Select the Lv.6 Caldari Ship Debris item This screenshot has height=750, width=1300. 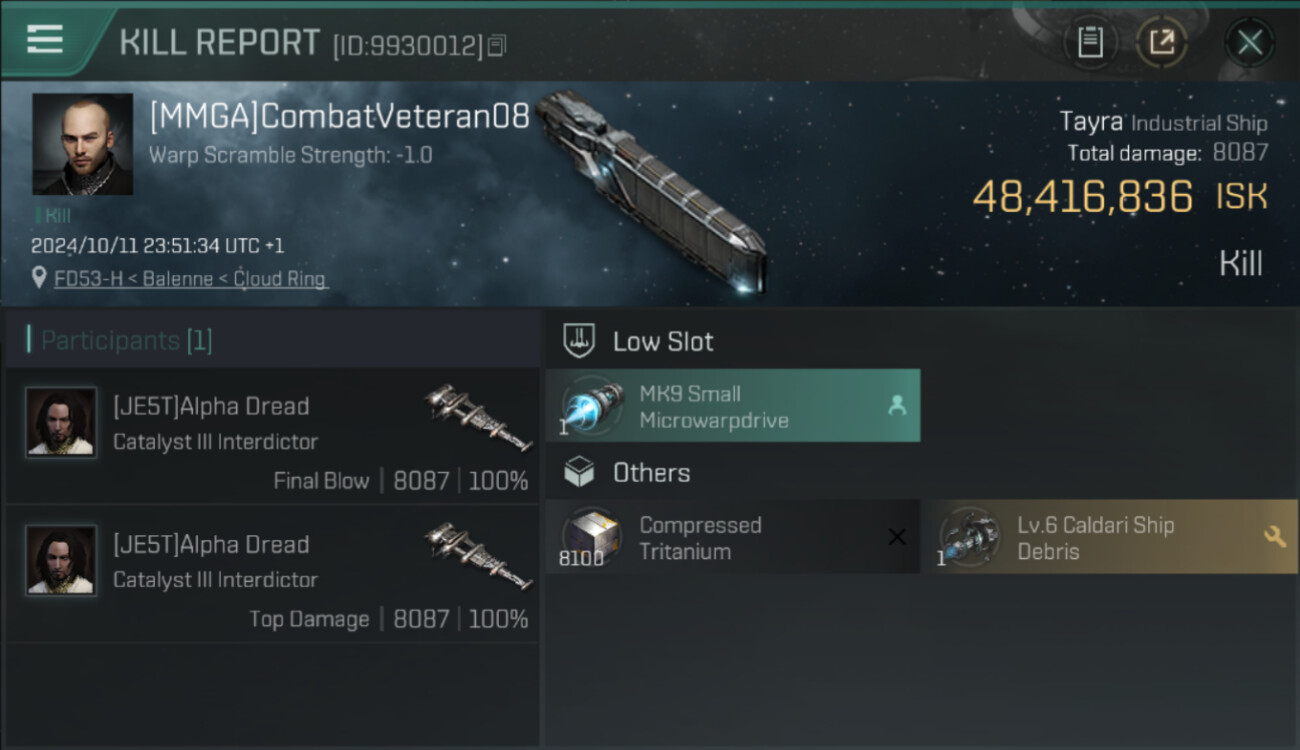click(1109, 537)
